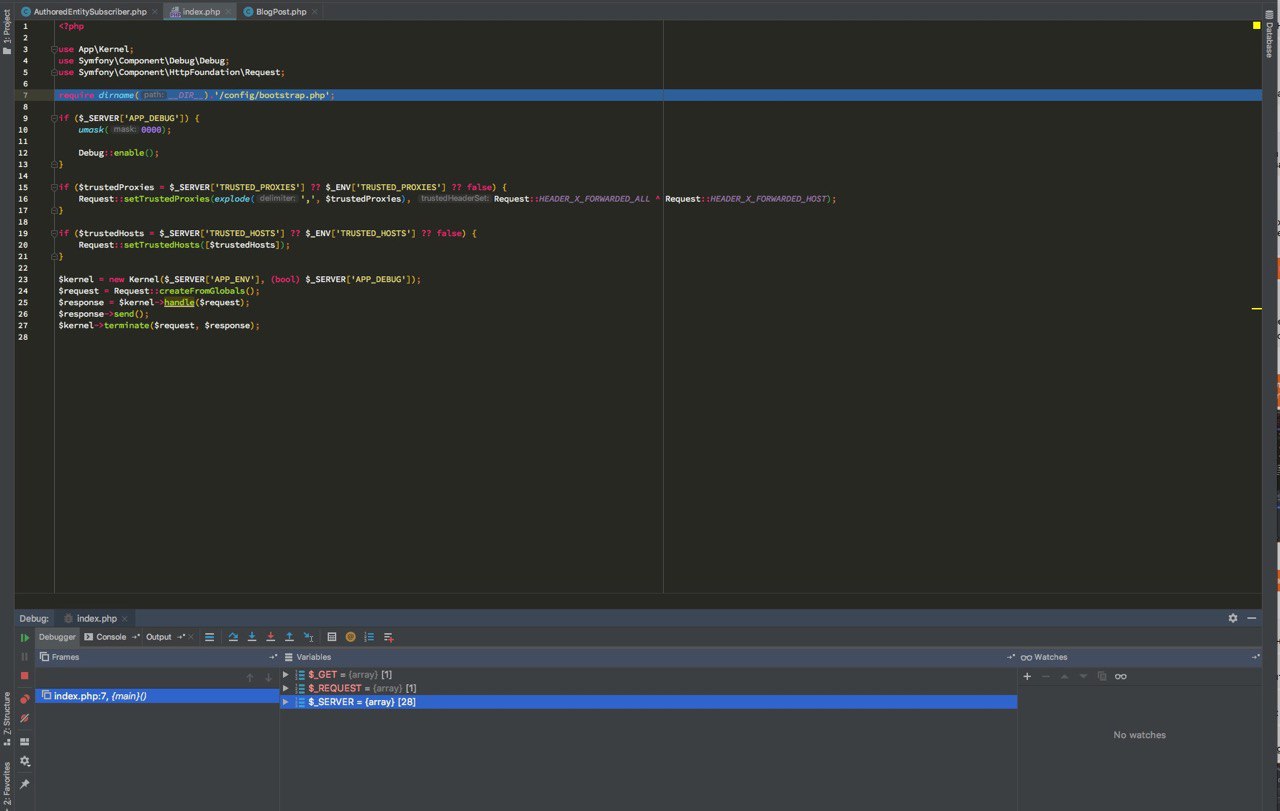Screen dimensions: 1280x811
Task: Click Force Step Into red arrow icon
Action: pos(270,637)
